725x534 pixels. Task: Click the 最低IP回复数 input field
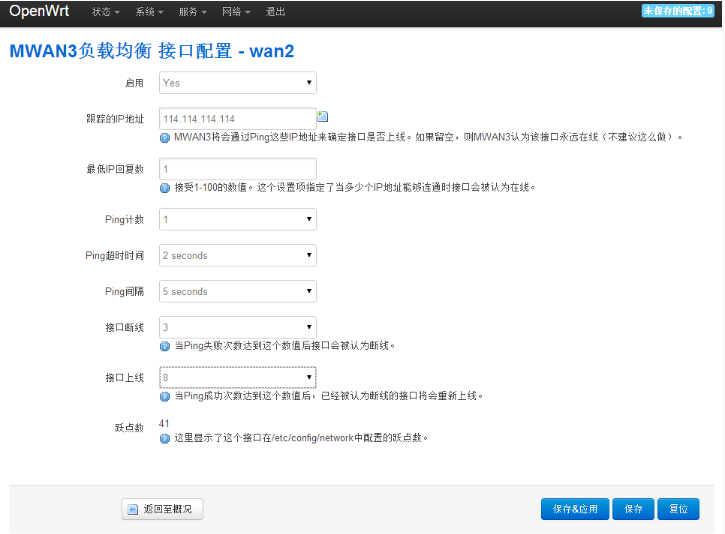pyautogui.click(x=238, y=169)
